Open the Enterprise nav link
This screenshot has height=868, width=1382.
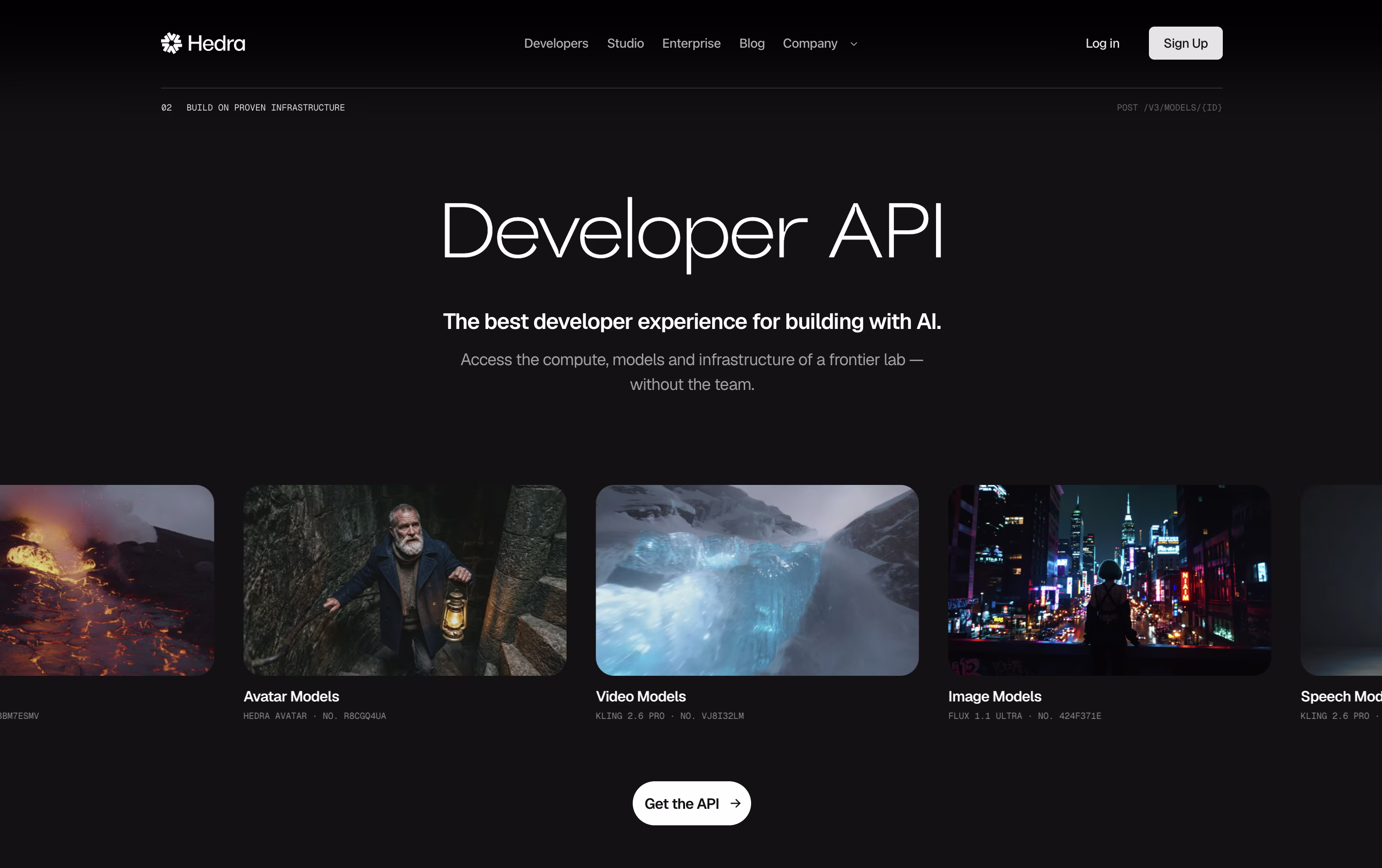[x=691, y=44]
